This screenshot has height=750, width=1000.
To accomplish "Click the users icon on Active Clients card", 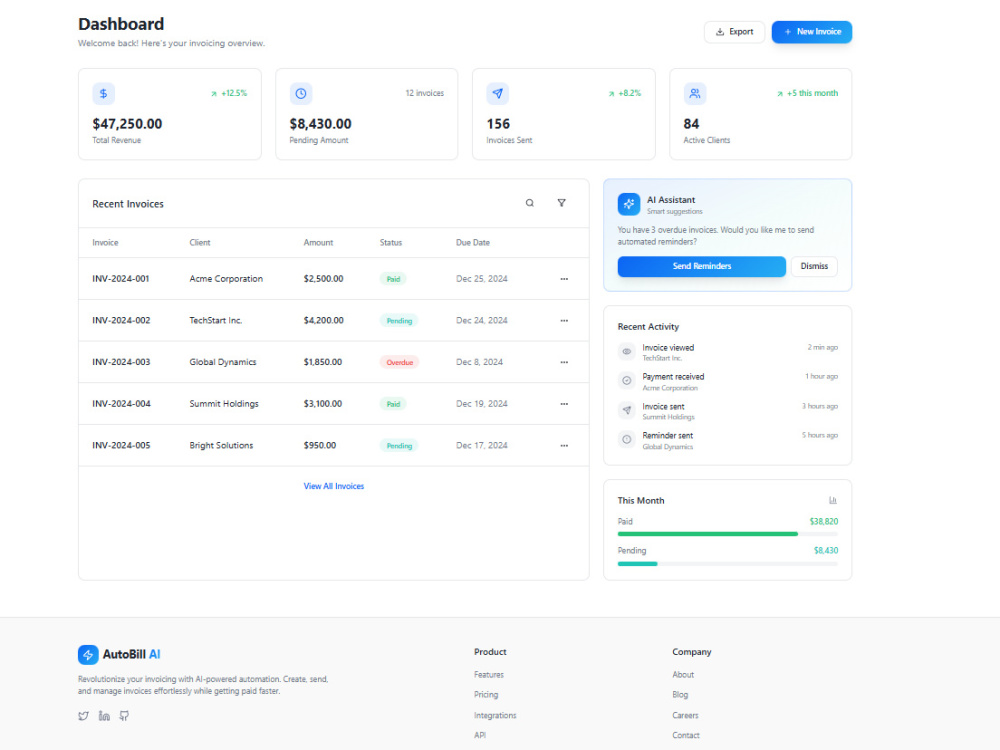I will point(695,94).
